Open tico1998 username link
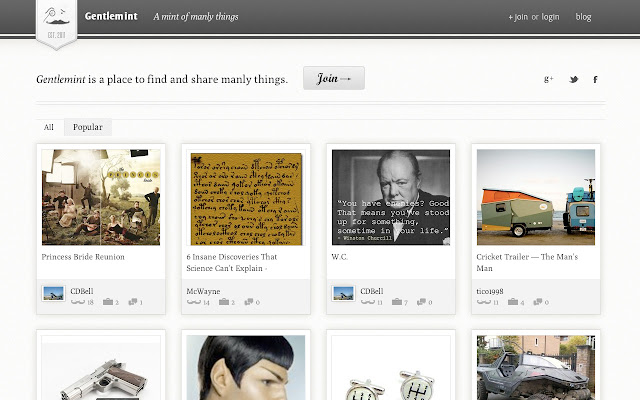 pyautogui.click(x=490, y=291)
